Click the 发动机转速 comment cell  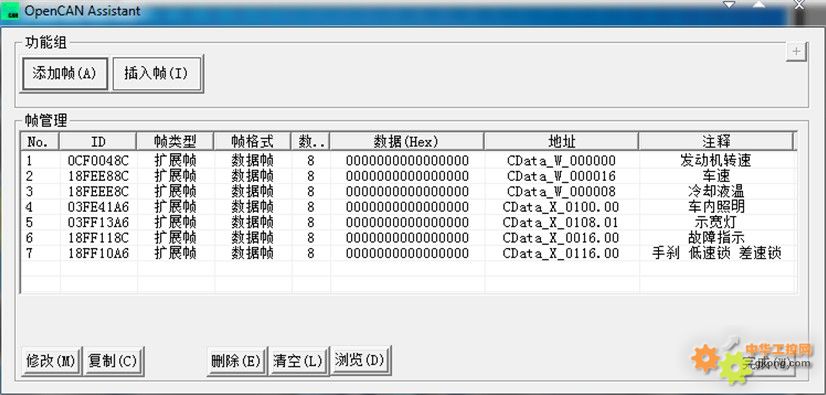point(716,160)
